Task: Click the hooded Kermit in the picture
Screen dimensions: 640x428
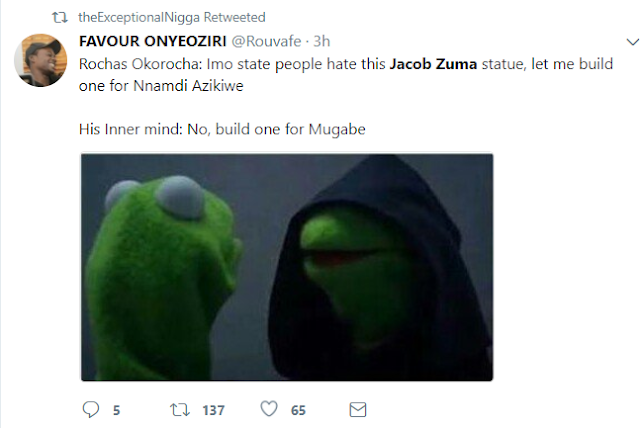Action: [x=380, y=267]
